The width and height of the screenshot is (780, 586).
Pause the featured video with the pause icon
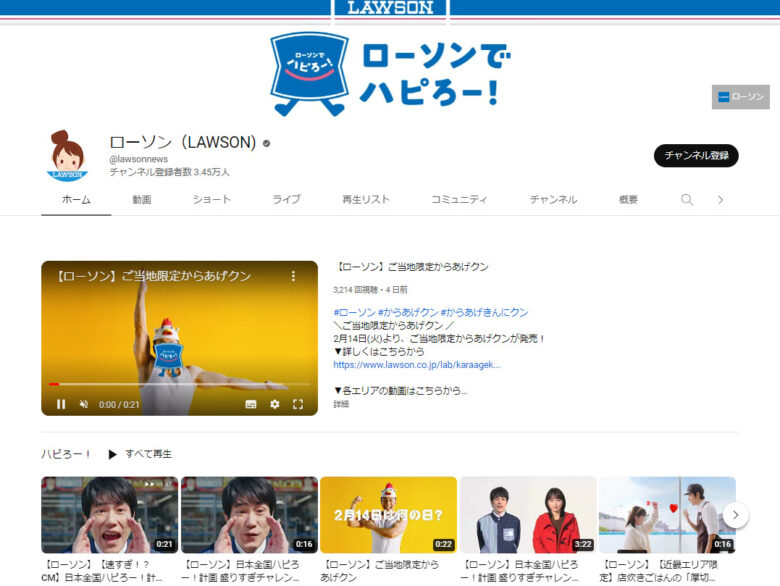[x=61, y=404]
